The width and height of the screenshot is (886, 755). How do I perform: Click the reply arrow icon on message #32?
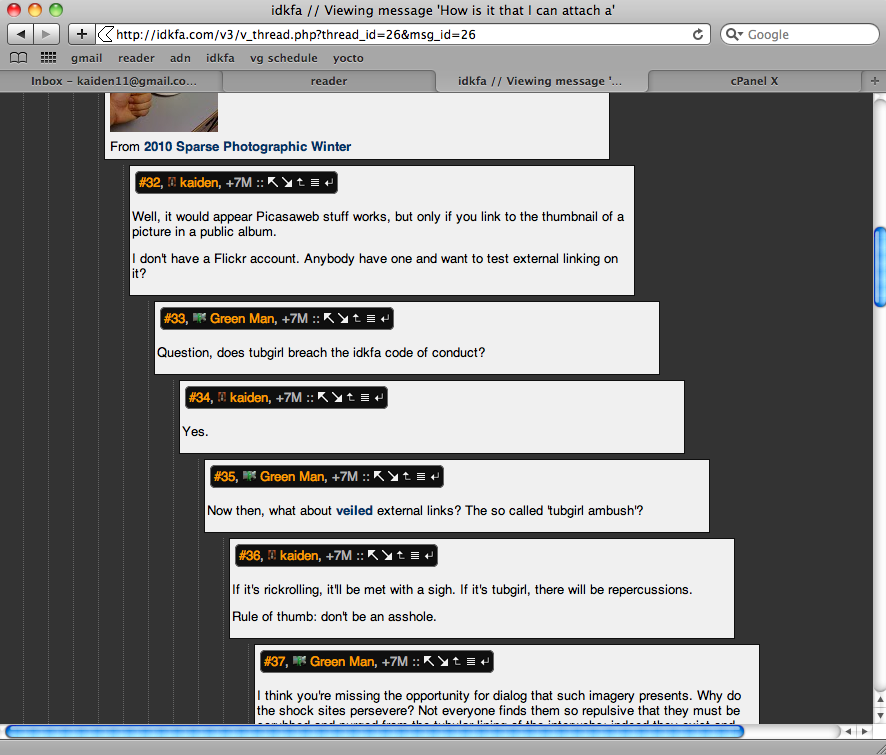coord(329,183)
